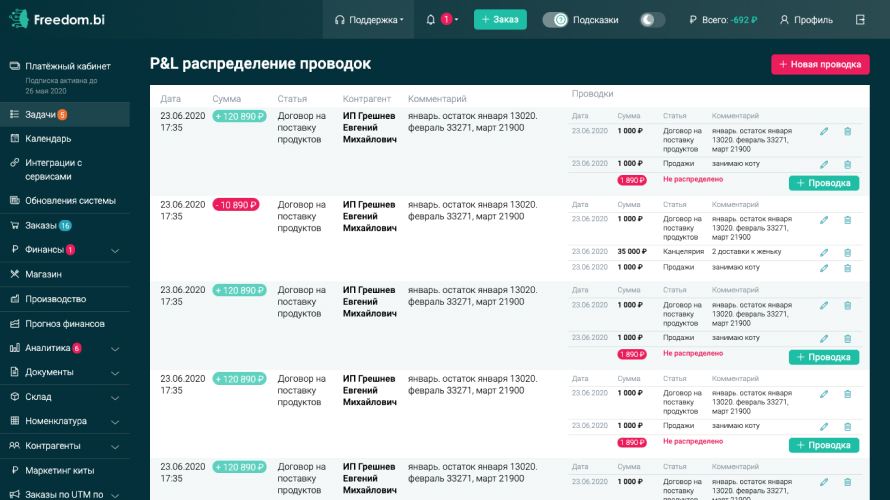
Task: Open the Поддержка dropdown
Action: click(369, 20)
